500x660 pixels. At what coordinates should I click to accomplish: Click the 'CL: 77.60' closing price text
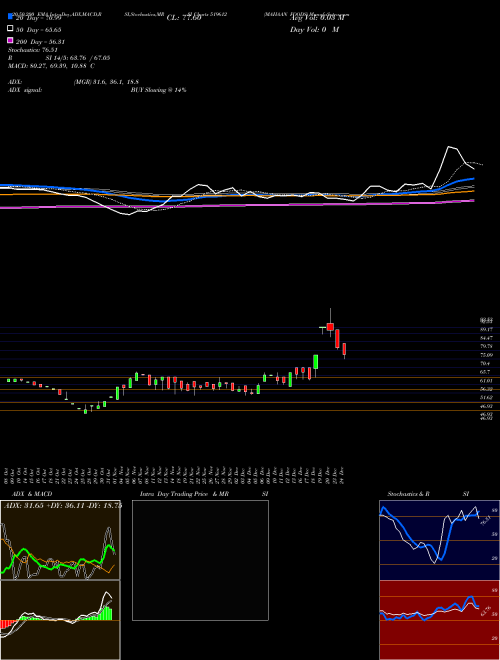tap(184, 18)
